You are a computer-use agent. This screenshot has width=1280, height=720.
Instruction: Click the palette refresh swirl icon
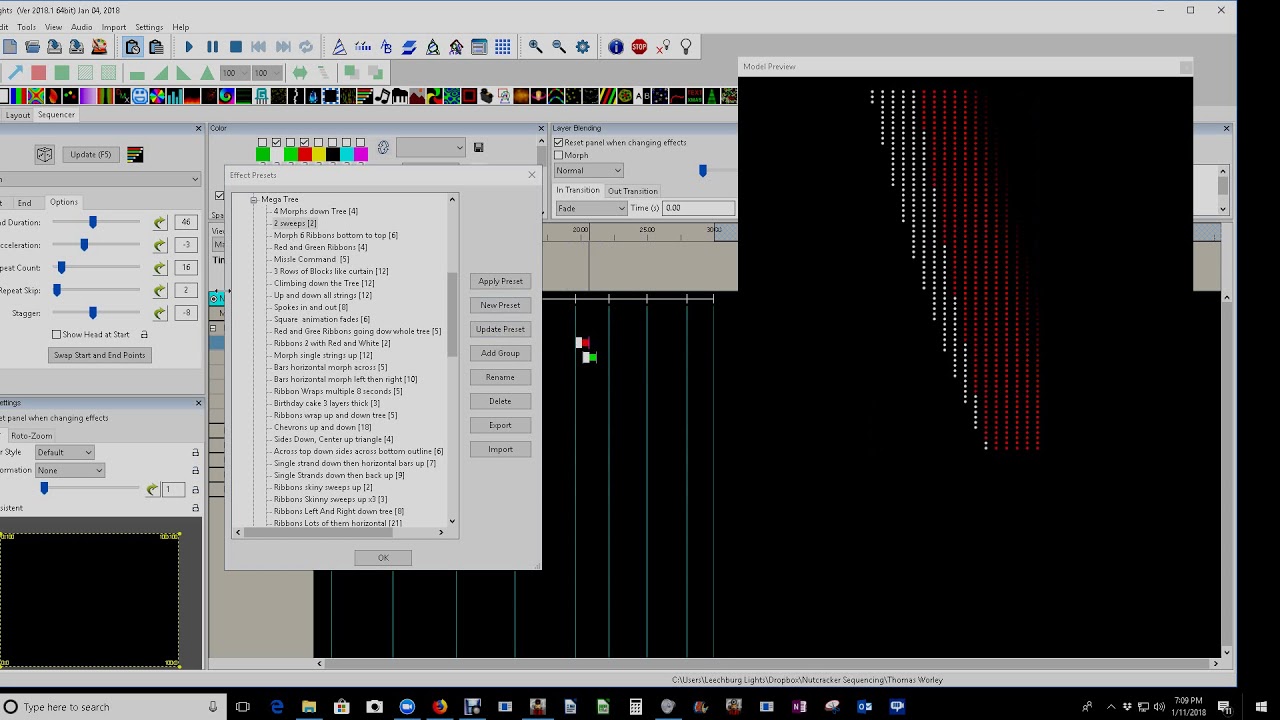tap(383, 148)
